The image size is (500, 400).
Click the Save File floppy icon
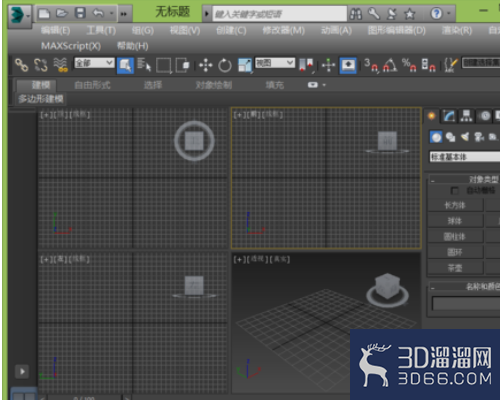80,13
